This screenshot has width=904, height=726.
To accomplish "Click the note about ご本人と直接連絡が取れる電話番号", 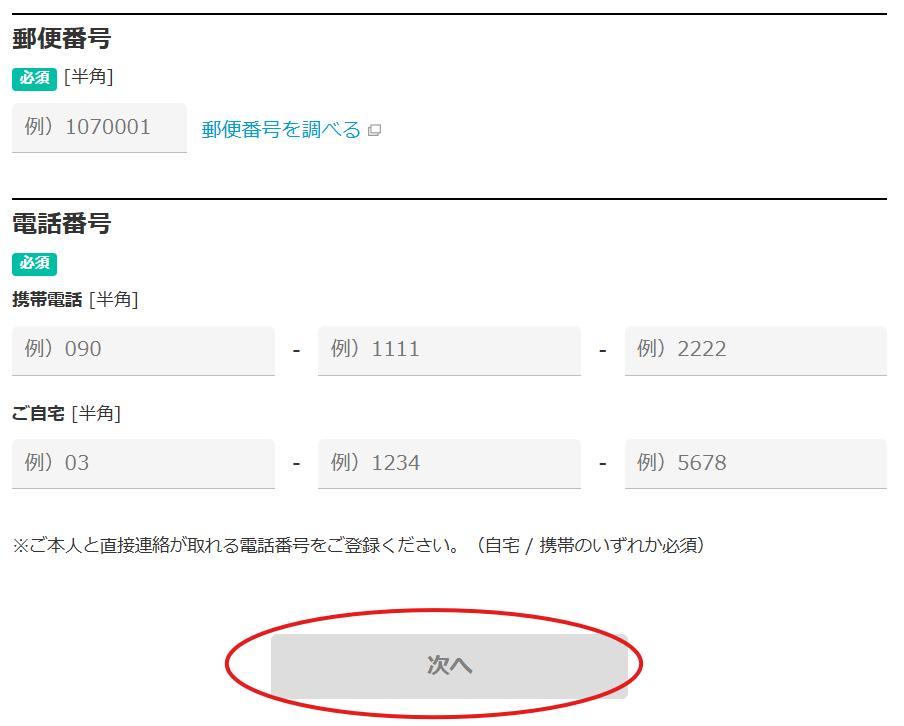I will 358,546.
